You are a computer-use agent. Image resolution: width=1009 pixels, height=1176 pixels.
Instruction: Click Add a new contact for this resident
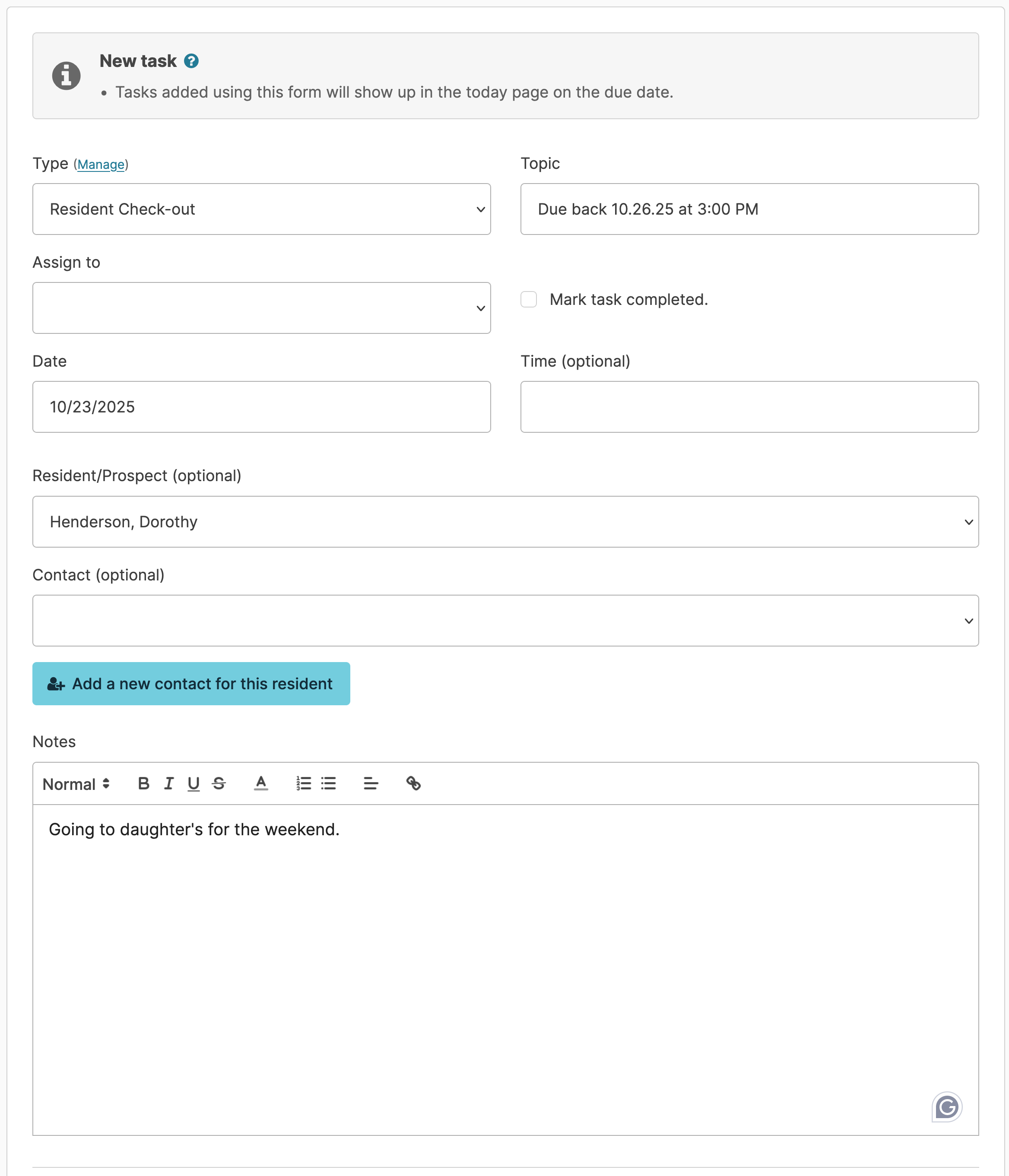(x=190, y=683)
